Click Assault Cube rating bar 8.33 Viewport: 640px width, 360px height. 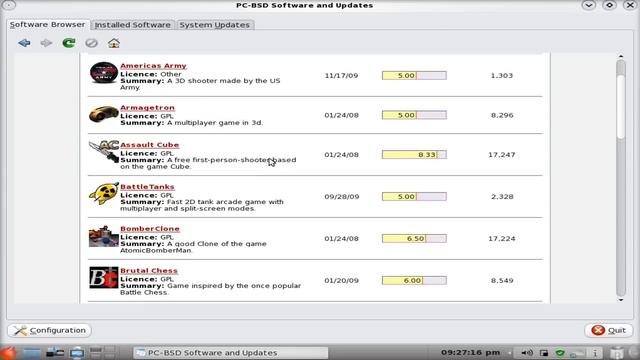coord(414,155)
